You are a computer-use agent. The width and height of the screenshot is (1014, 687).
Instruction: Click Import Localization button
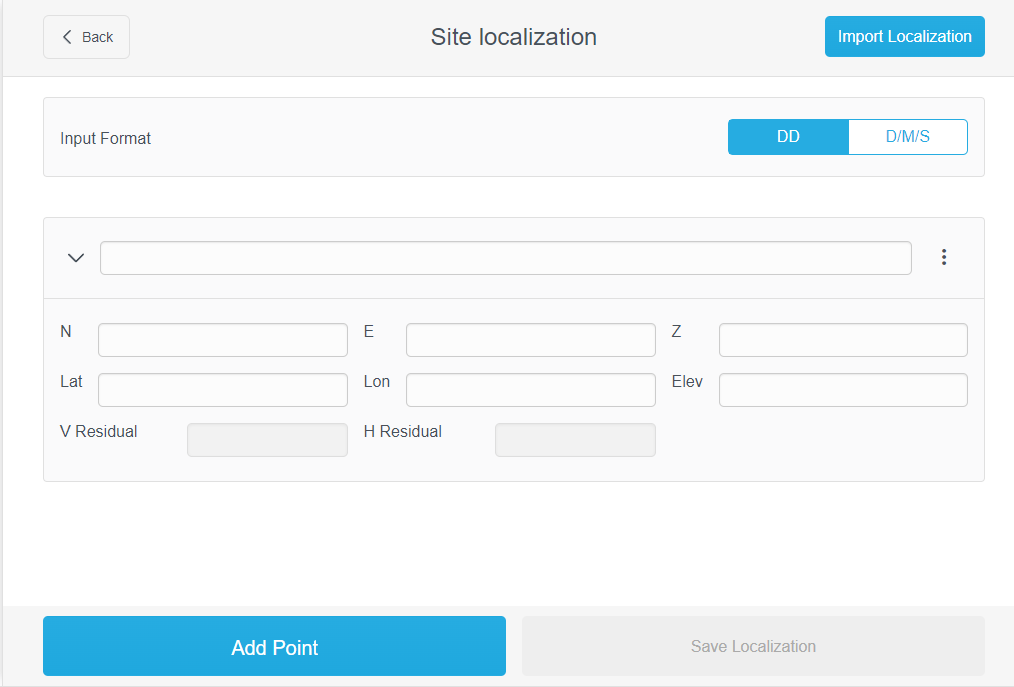(x=904, y=37)
